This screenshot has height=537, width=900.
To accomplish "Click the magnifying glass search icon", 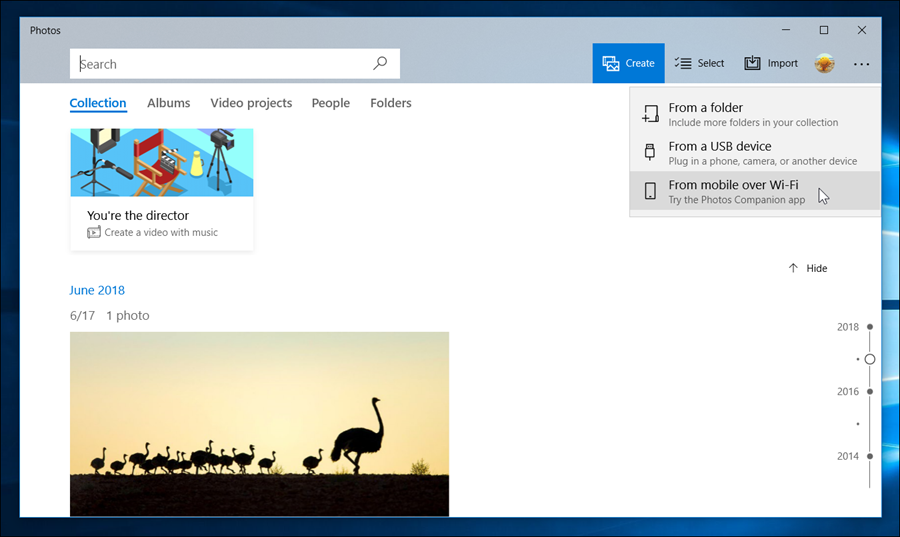I will [380, 63].
